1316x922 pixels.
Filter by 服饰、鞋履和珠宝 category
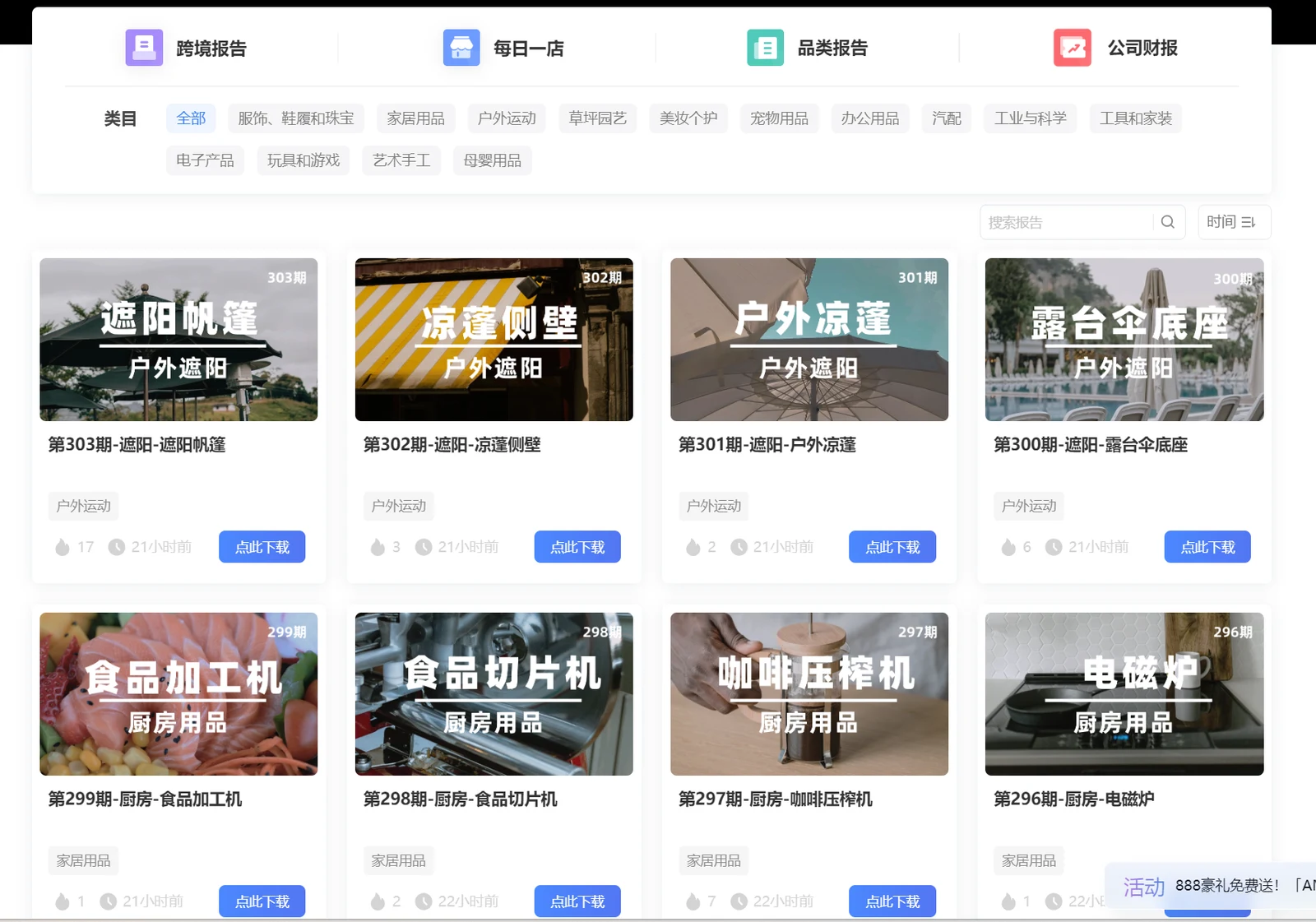coord(296,118)
